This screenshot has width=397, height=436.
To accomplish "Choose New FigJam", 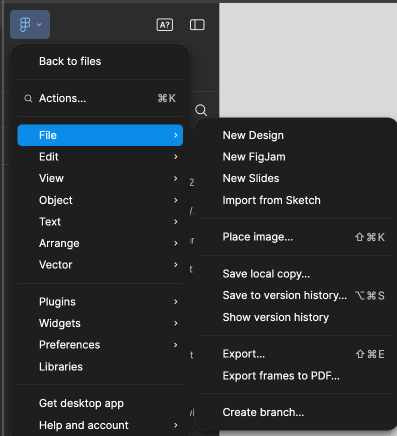I will click(296, 157).
